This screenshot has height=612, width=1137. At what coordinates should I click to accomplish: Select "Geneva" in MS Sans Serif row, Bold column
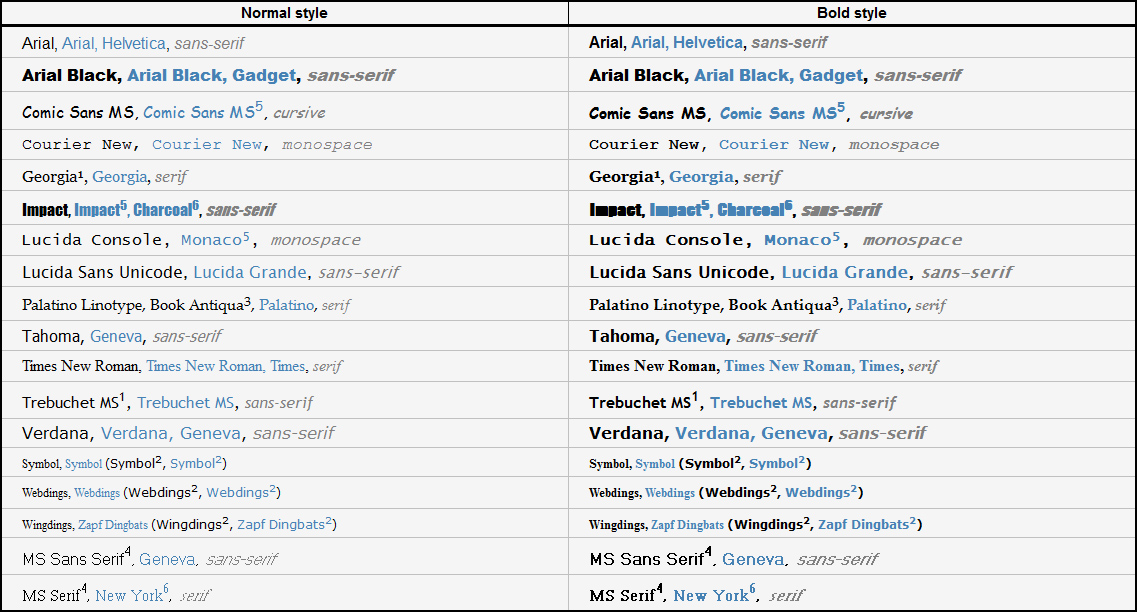click(x=753, y=560)
